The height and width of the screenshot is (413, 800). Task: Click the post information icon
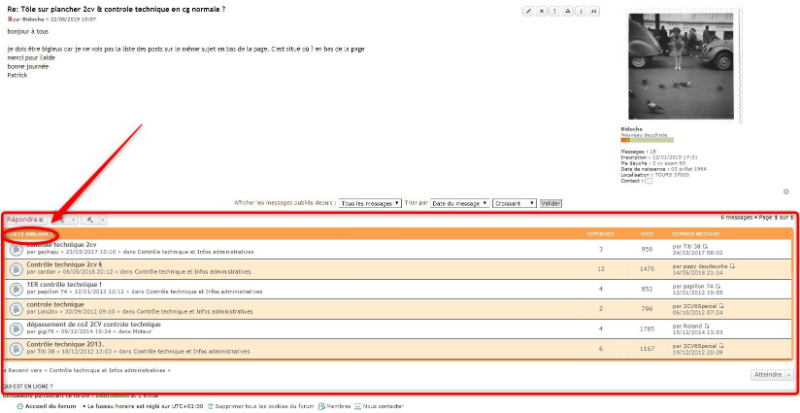click(581, 11)
